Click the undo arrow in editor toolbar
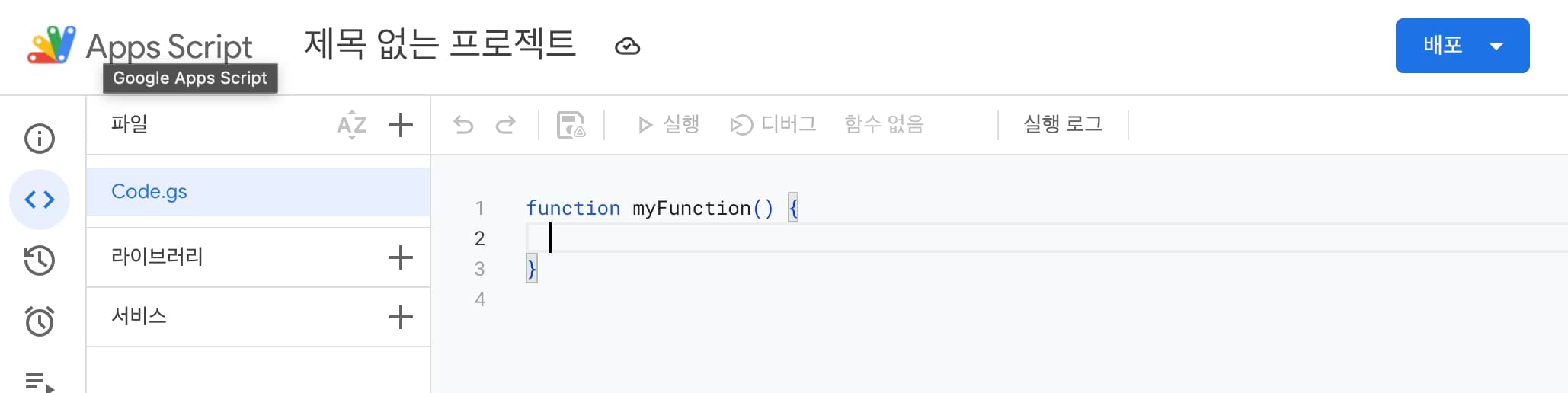The width and height of the screenshot is (1568, 393). pyautogui.click(x=463, y=125)
